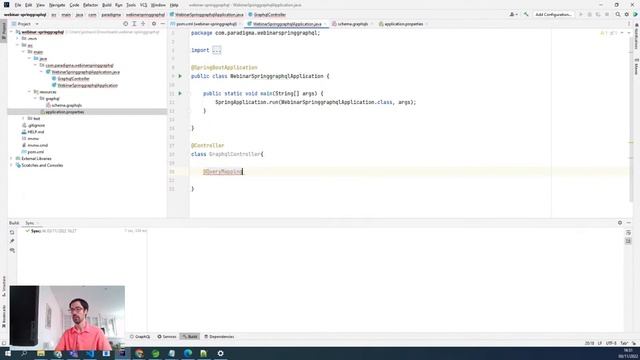Click the Search Everywhere magnifier icon

pyautogui.click(x=618, y=14)
